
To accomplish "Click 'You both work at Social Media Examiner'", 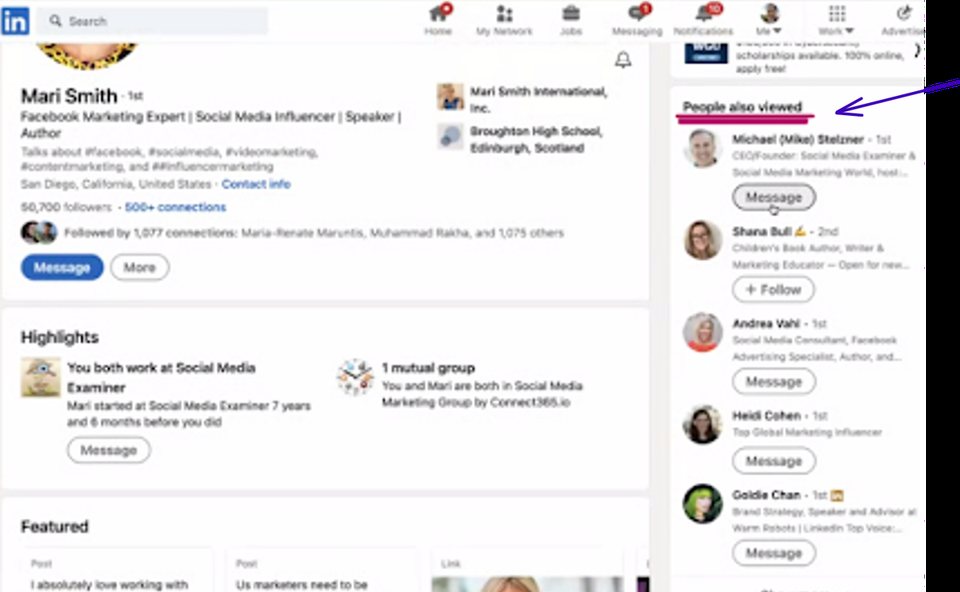I will [161, 378].
